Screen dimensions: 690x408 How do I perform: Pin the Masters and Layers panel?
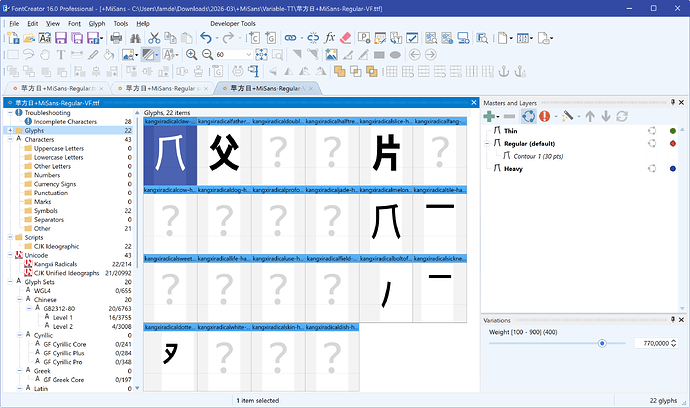coord(672,103)
